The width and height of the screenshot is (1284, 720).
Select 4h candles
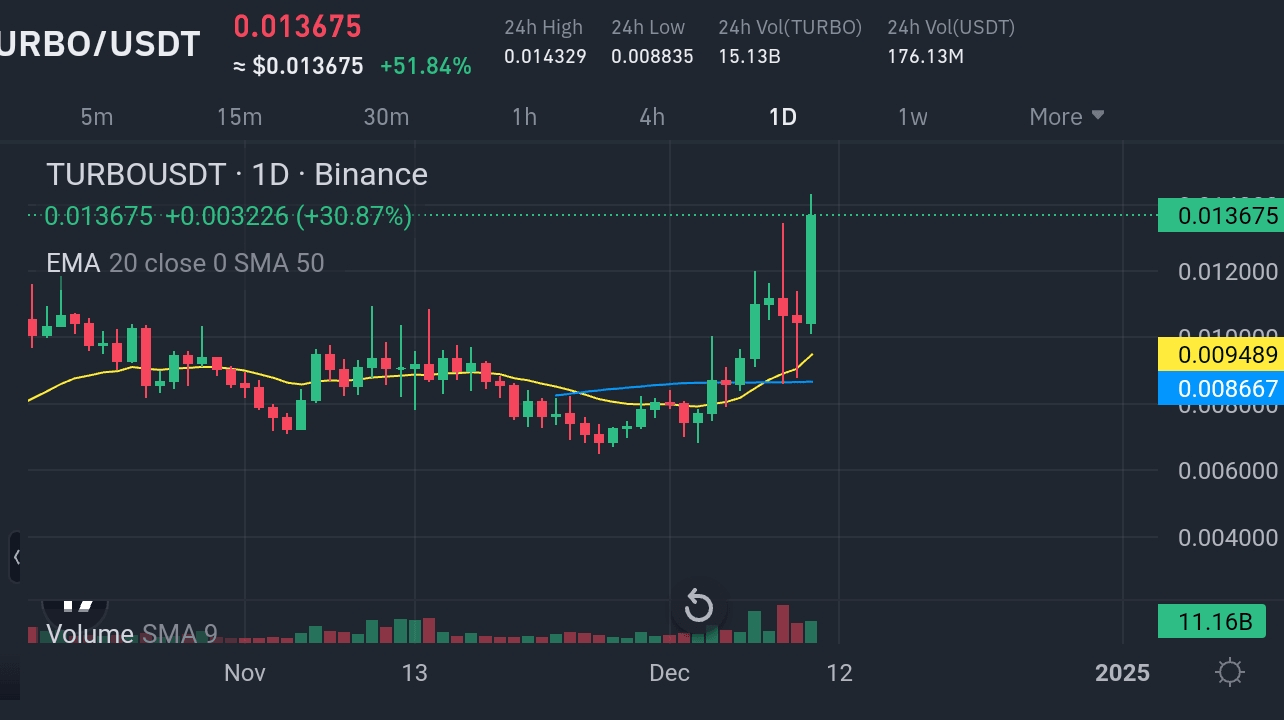[x=651, y=117]
